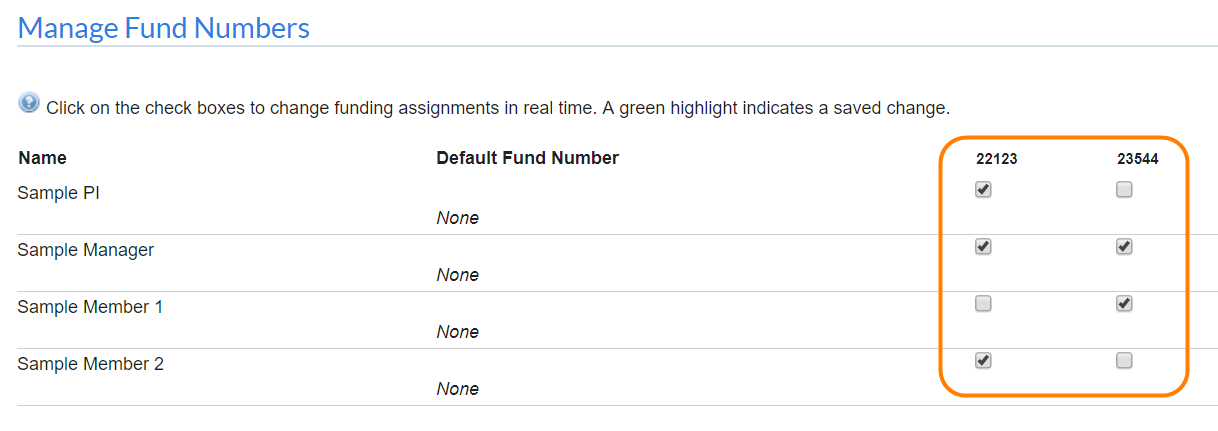The height and width of the screenshot is (431, 1218).
Task: Select the Sample PI name
Action: coord(58,193)
